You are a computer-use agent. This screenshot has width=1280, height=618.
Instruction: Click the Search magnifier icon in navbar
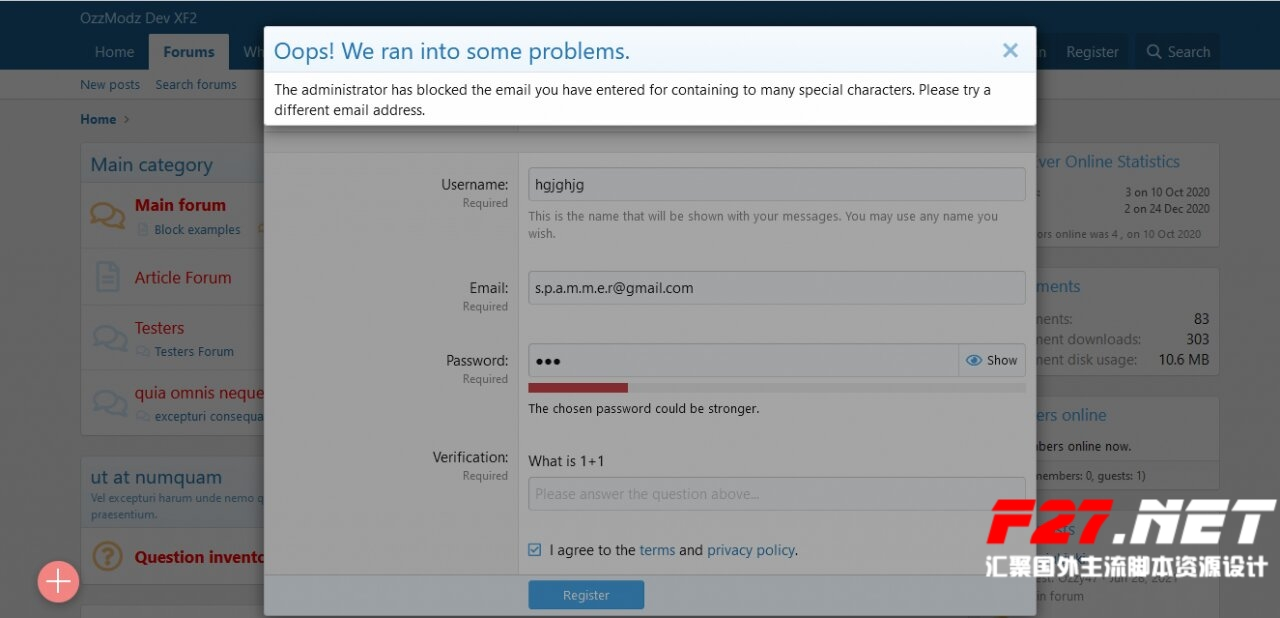tap(1154, 52)
